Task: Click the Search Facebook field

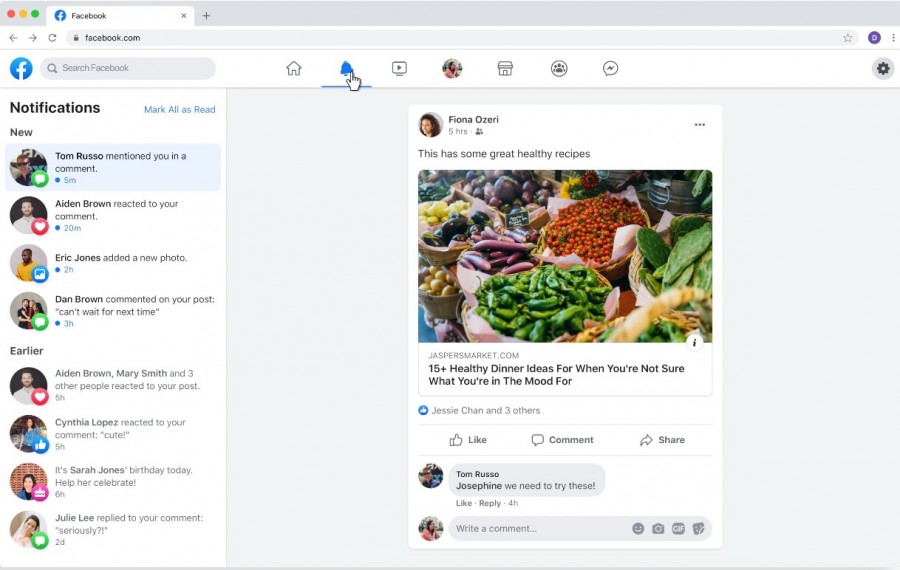Action: tap(128, 68)
